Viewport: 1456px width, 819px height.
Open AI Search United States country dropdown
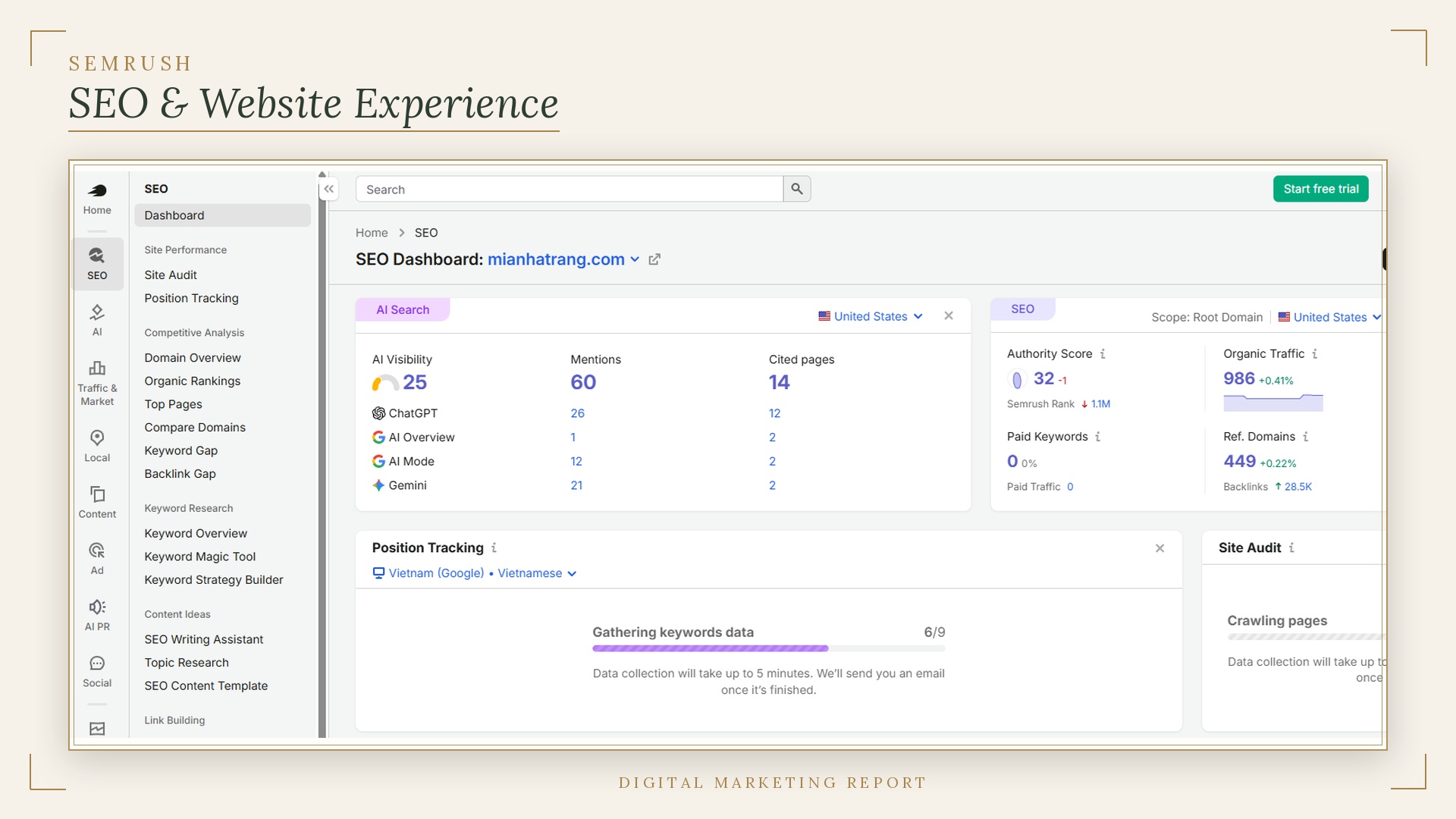coord(871,316)
